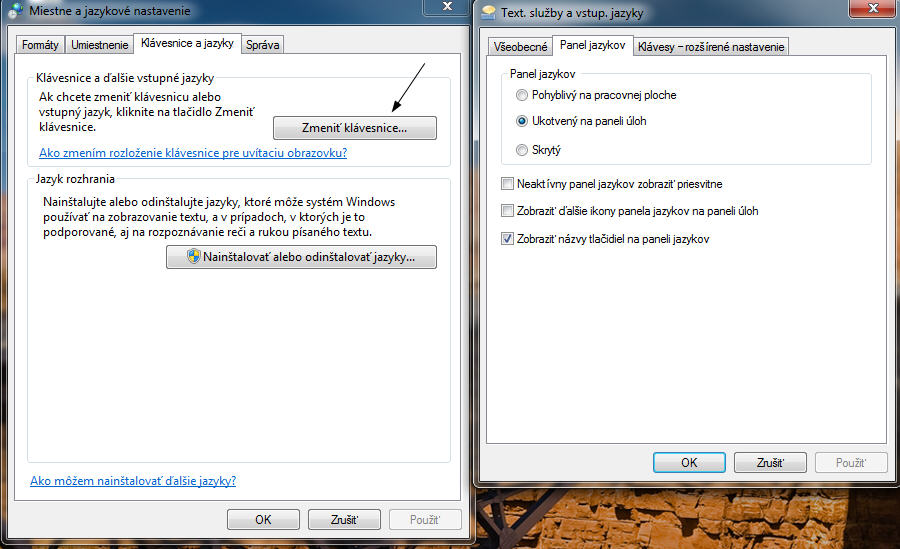
Task: Open the Správa tab
Action: (x=262, y=45)
